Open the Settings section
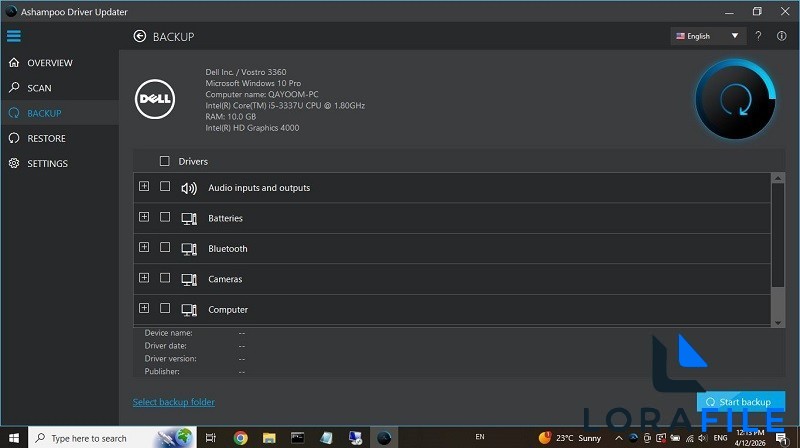The image size is (800, 448). 60,163
